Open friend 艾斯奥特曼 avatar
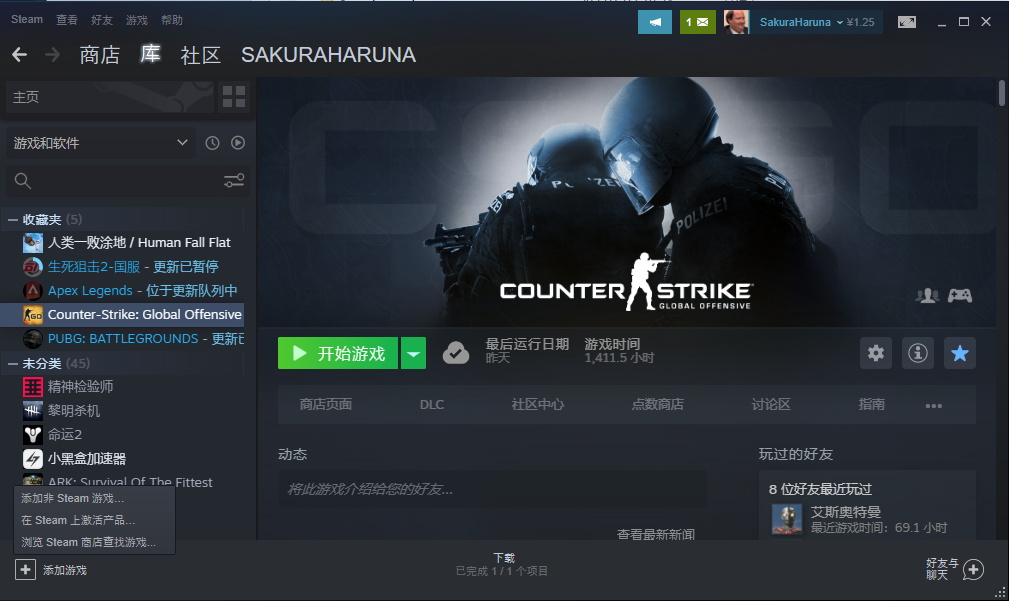Viewport: 1009px width, 601px height. click(x=786, y=519)
